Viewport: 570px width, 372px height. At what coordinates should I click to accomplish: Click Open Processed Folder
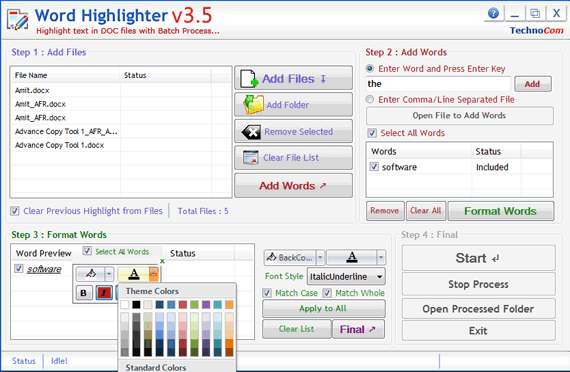click(478, 309)
